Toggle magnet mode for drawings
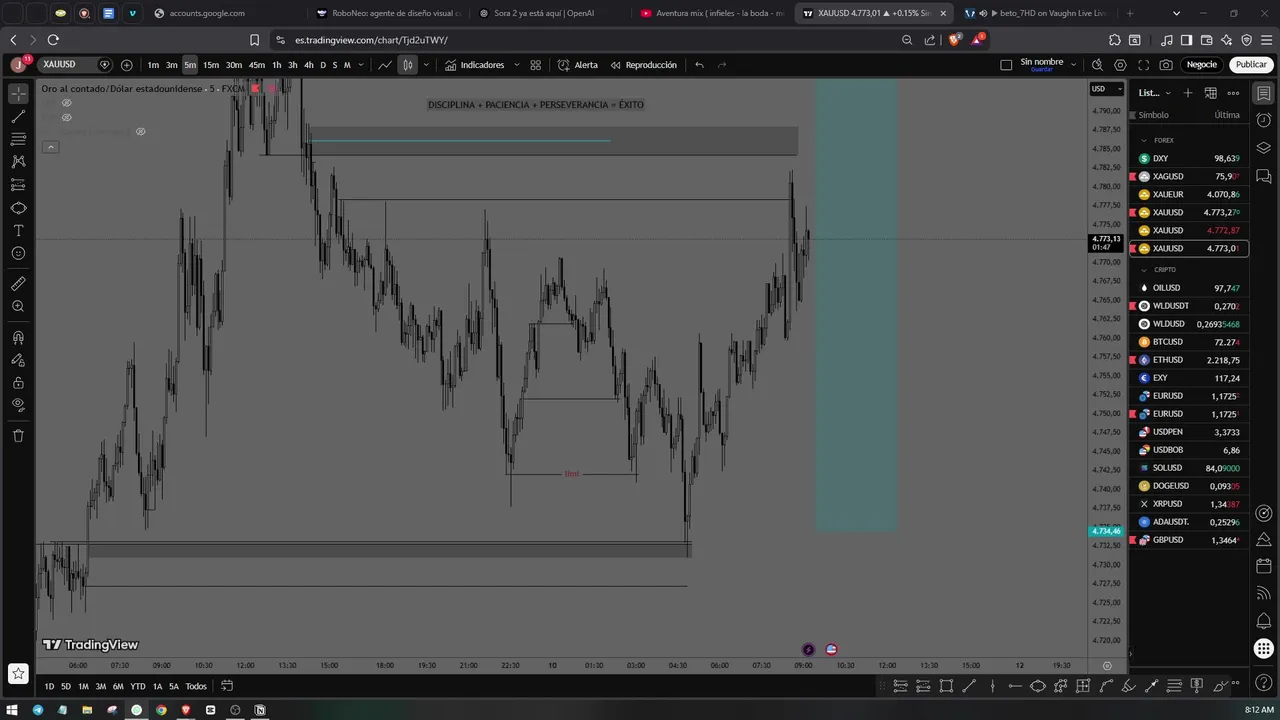Image resolution: width=1280 pixels, height=720 pixels. (x=18, y=337)
